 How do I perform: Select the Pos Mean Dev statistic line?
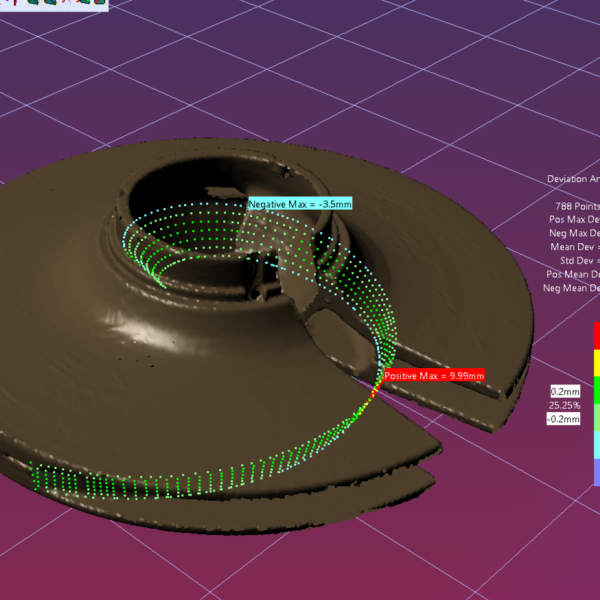[572, 273]
